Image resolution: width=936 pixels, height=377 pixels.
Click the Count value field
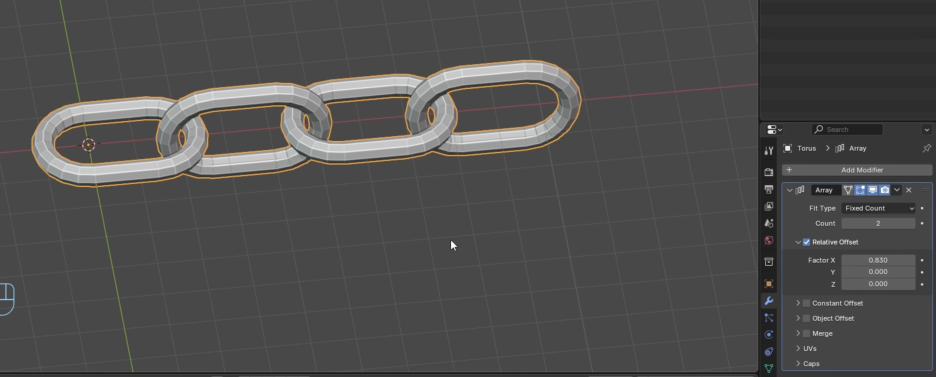coord(878,223)
